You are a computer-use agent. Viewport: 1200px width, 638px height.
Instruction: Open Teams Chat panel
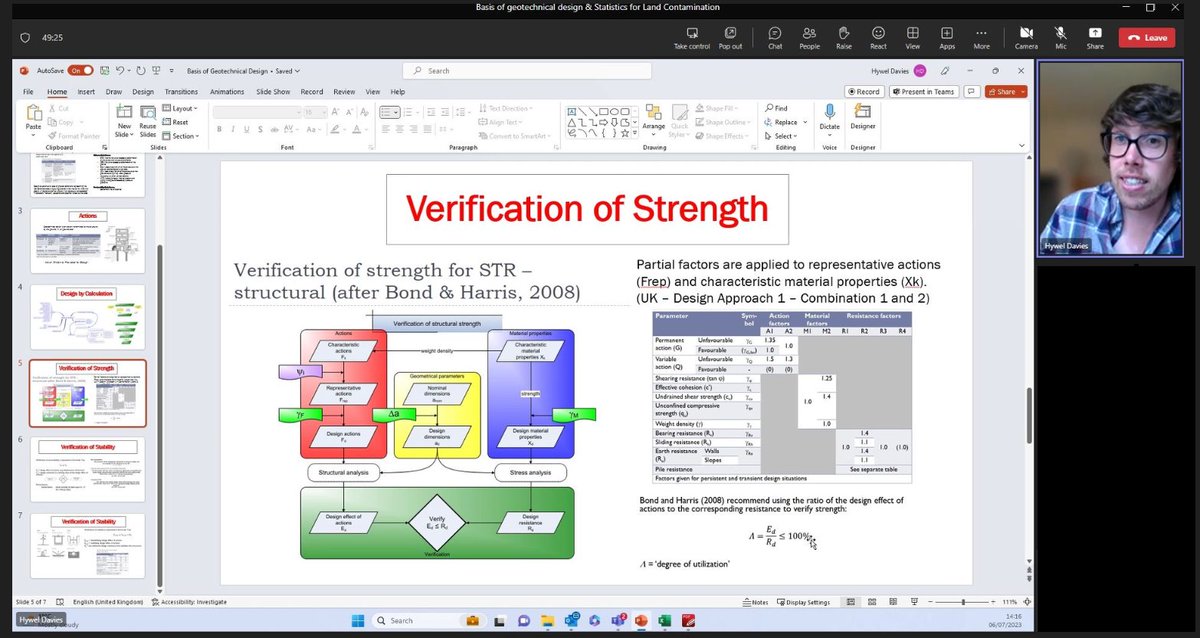pyautogui.click(x=775, y=37)
